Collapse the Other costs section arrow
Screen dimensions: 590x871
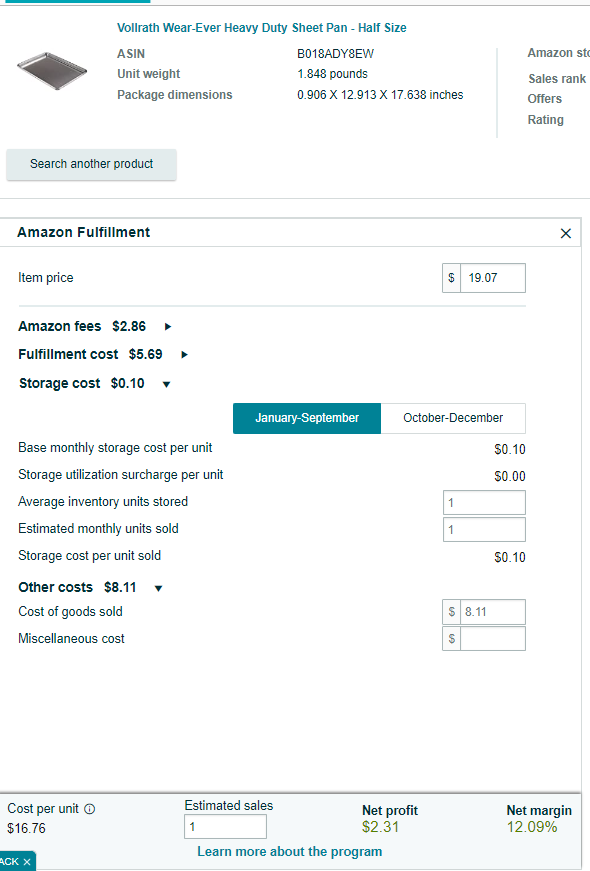158,588
